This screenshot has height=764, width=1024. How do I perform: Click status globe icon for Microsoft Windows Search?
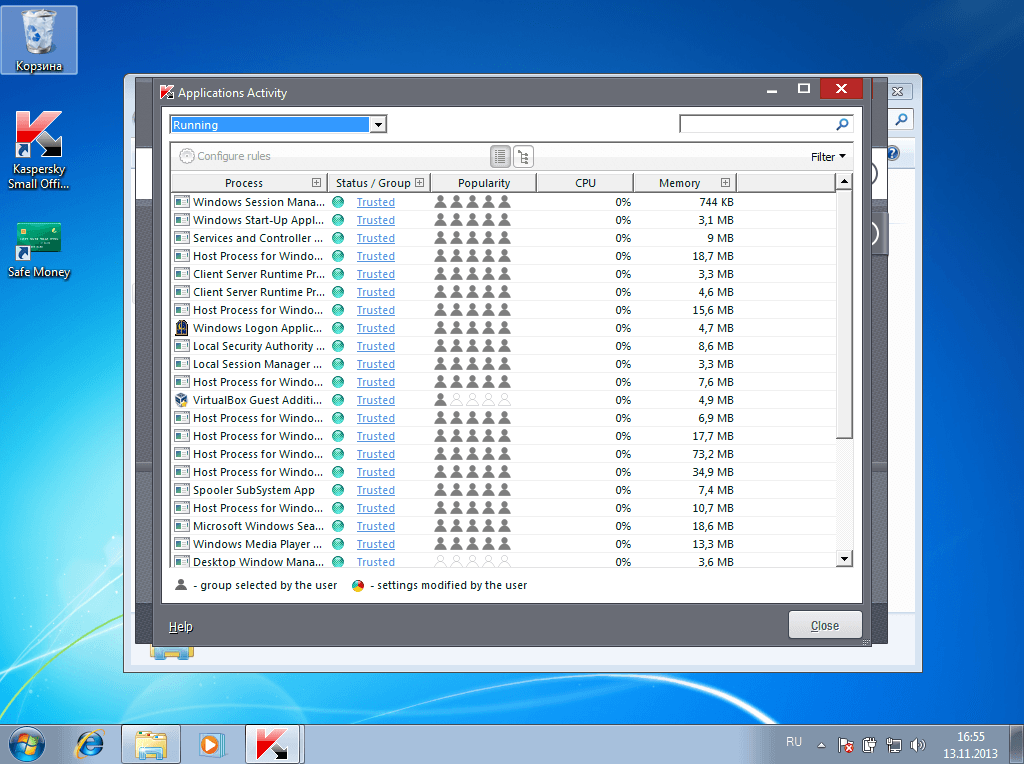click(338, 526)
